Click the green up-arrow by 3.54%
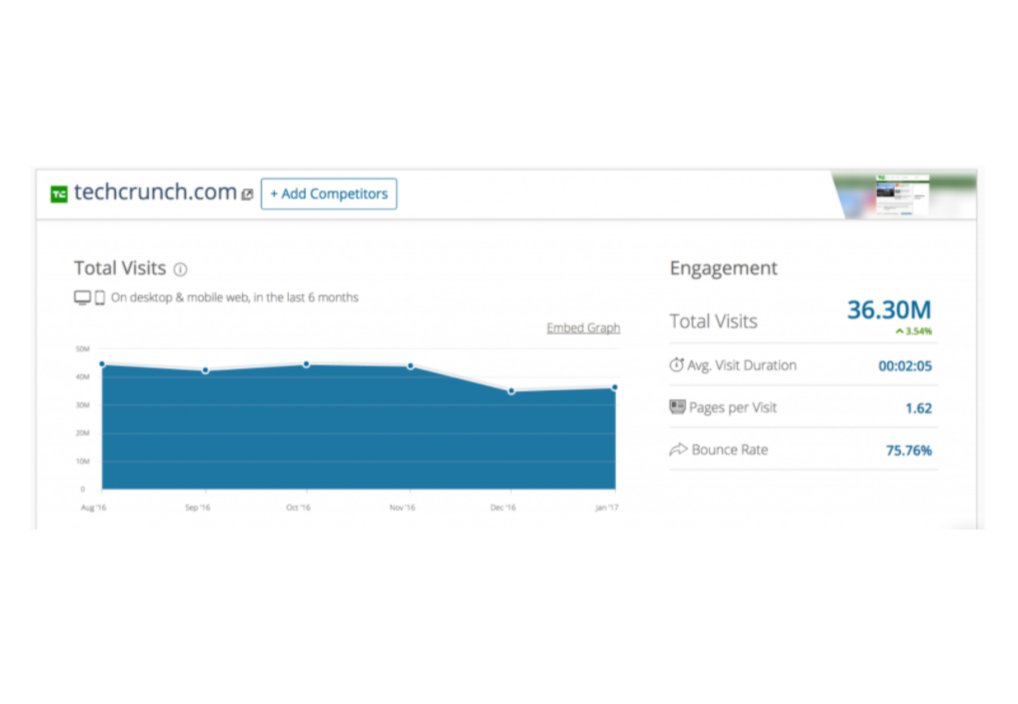The image size is (1018, 704). (899, 331)
